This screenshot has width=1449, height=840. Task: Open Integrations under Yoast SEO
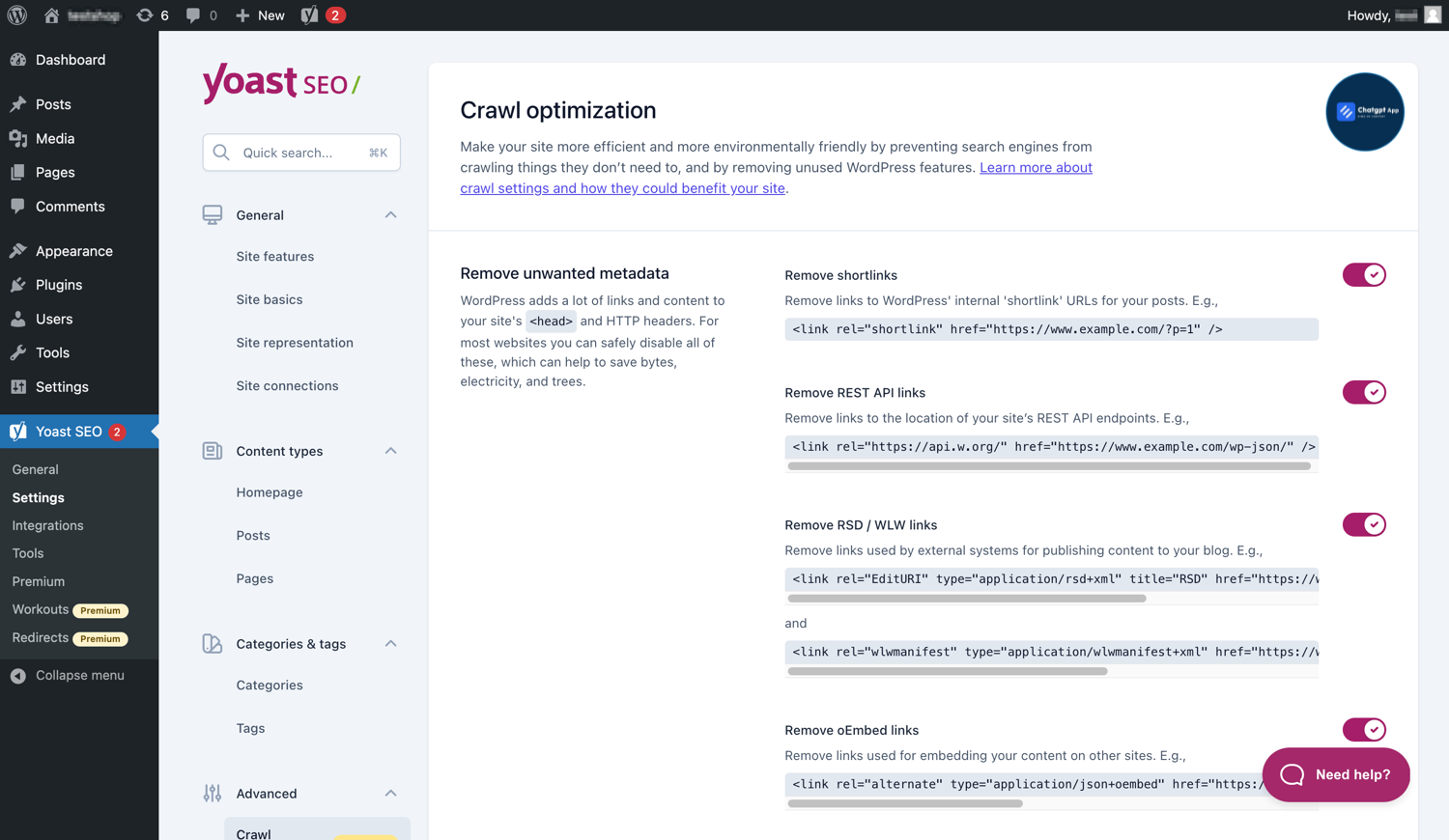[x=47, y=525]
